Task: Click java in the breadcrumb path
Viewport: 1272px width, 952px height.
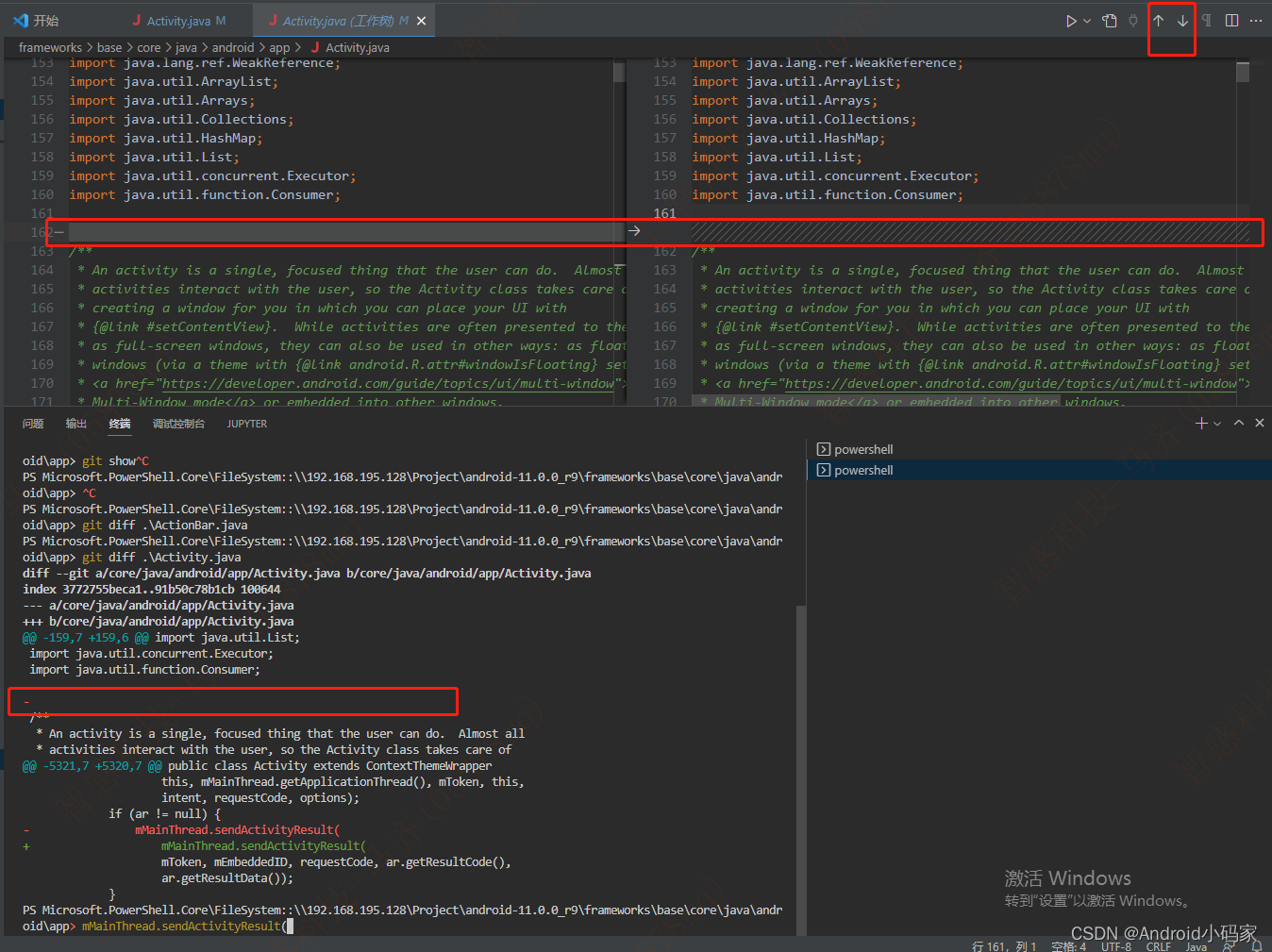Action: pyautogui.click(x=187, y=47)
